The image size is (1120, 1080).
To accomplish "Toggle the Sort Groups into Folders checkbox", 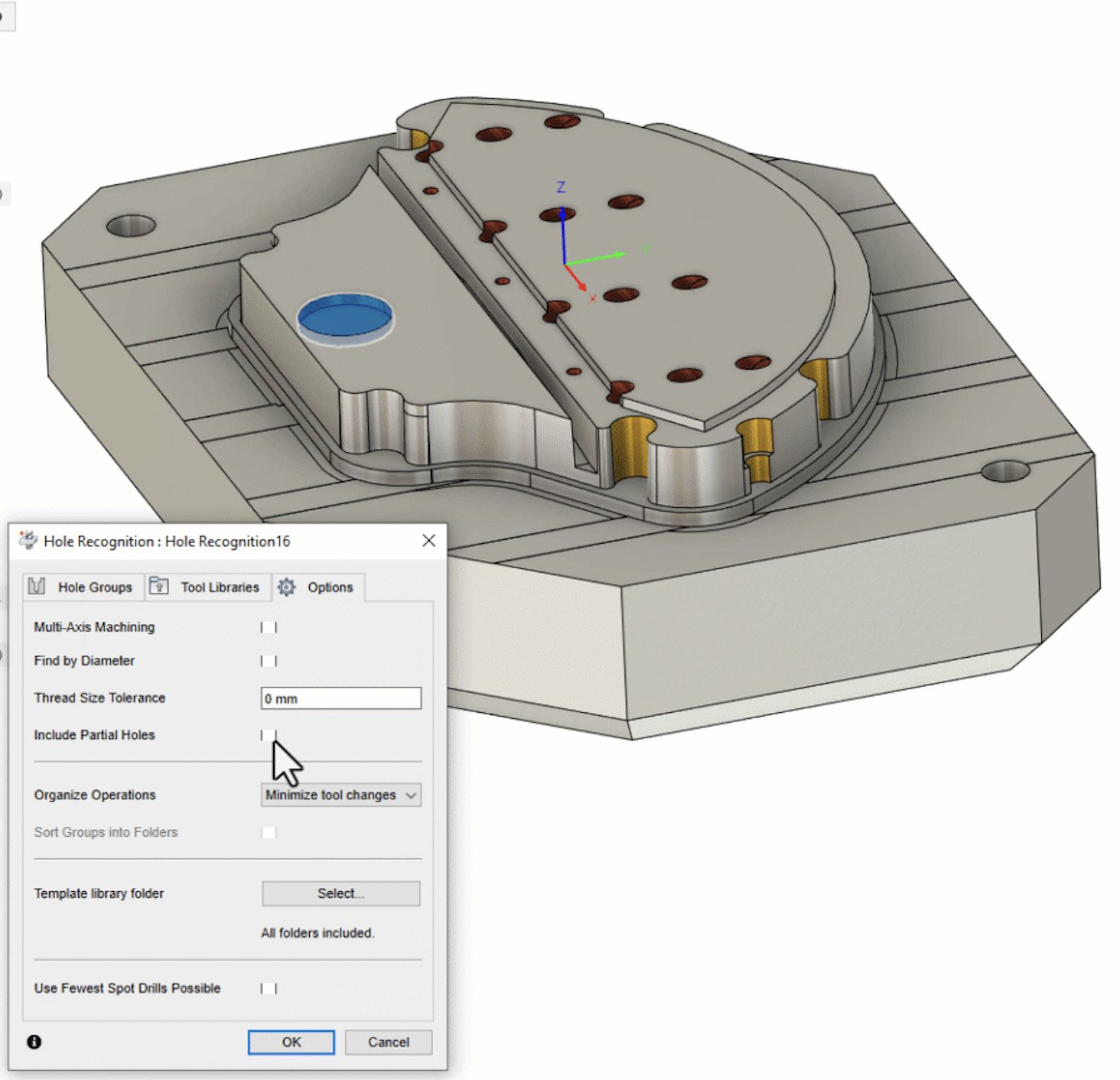I will [x=269, y=832].
